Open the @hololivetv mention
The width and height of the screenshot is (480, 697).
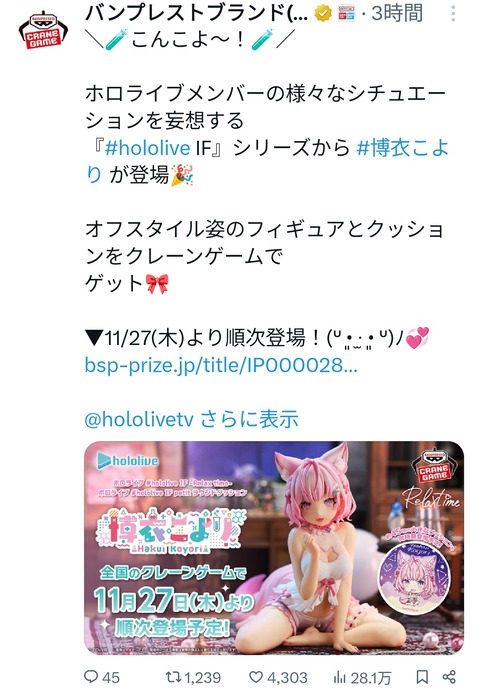pyautogui.click(x=139, y=419)
